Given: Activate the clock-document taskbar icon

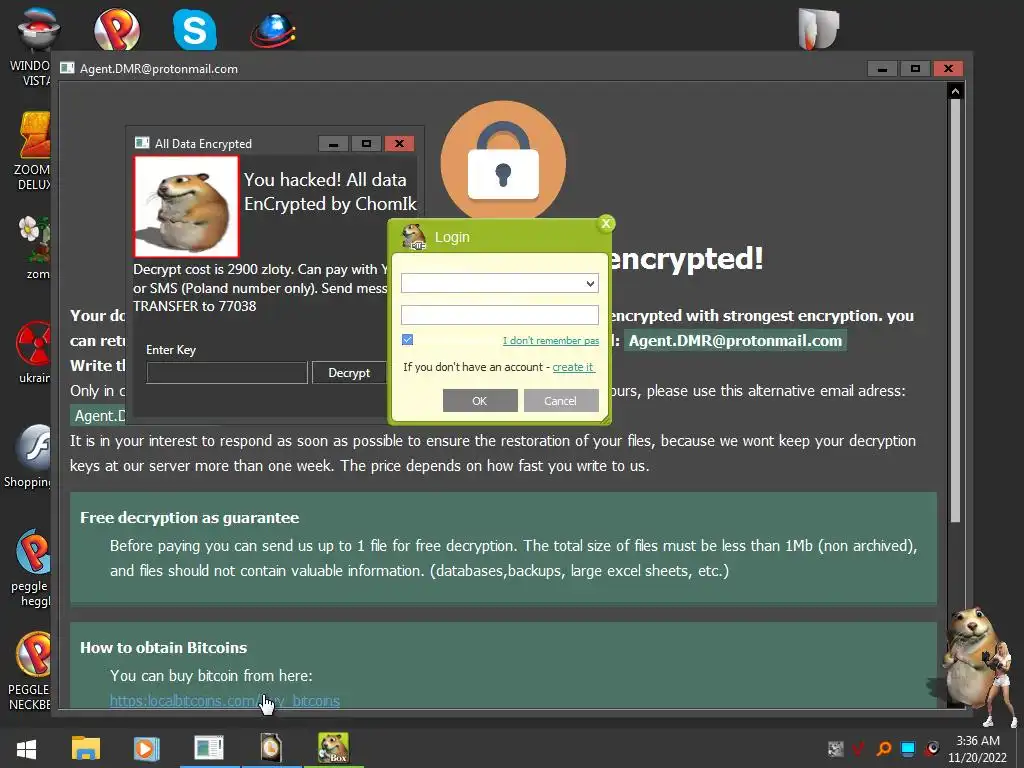Looking at the screenshot, I should [270, 748].
